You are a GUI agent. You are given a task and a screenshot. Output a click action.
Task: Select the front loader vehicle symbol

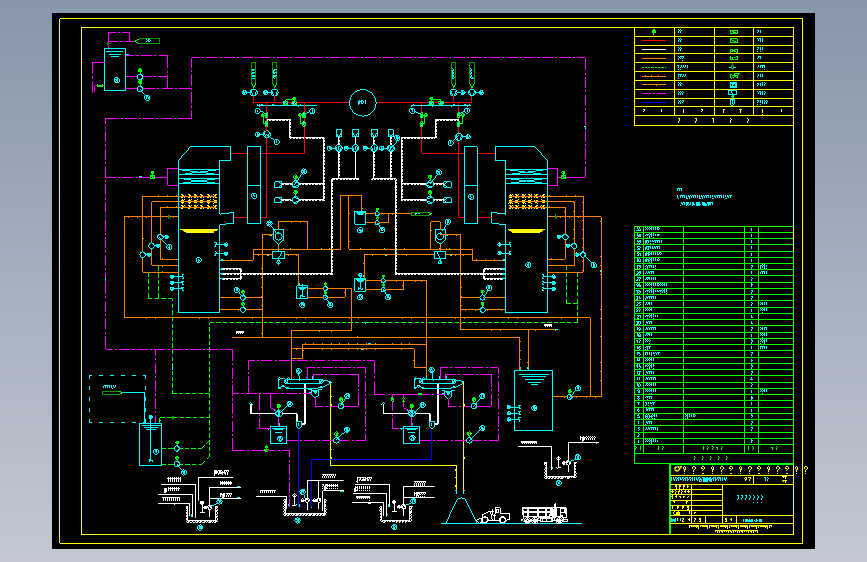coord(495,516)
